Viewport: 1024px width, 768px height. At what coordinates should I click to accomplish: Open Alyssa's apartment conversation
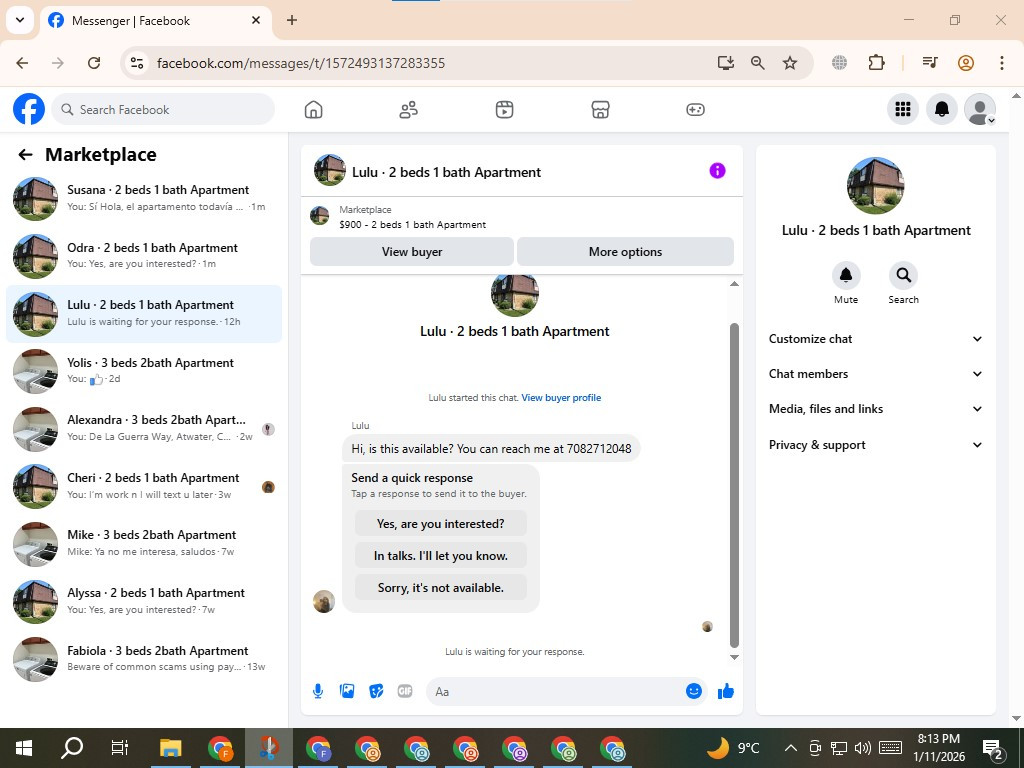point(144,601)
